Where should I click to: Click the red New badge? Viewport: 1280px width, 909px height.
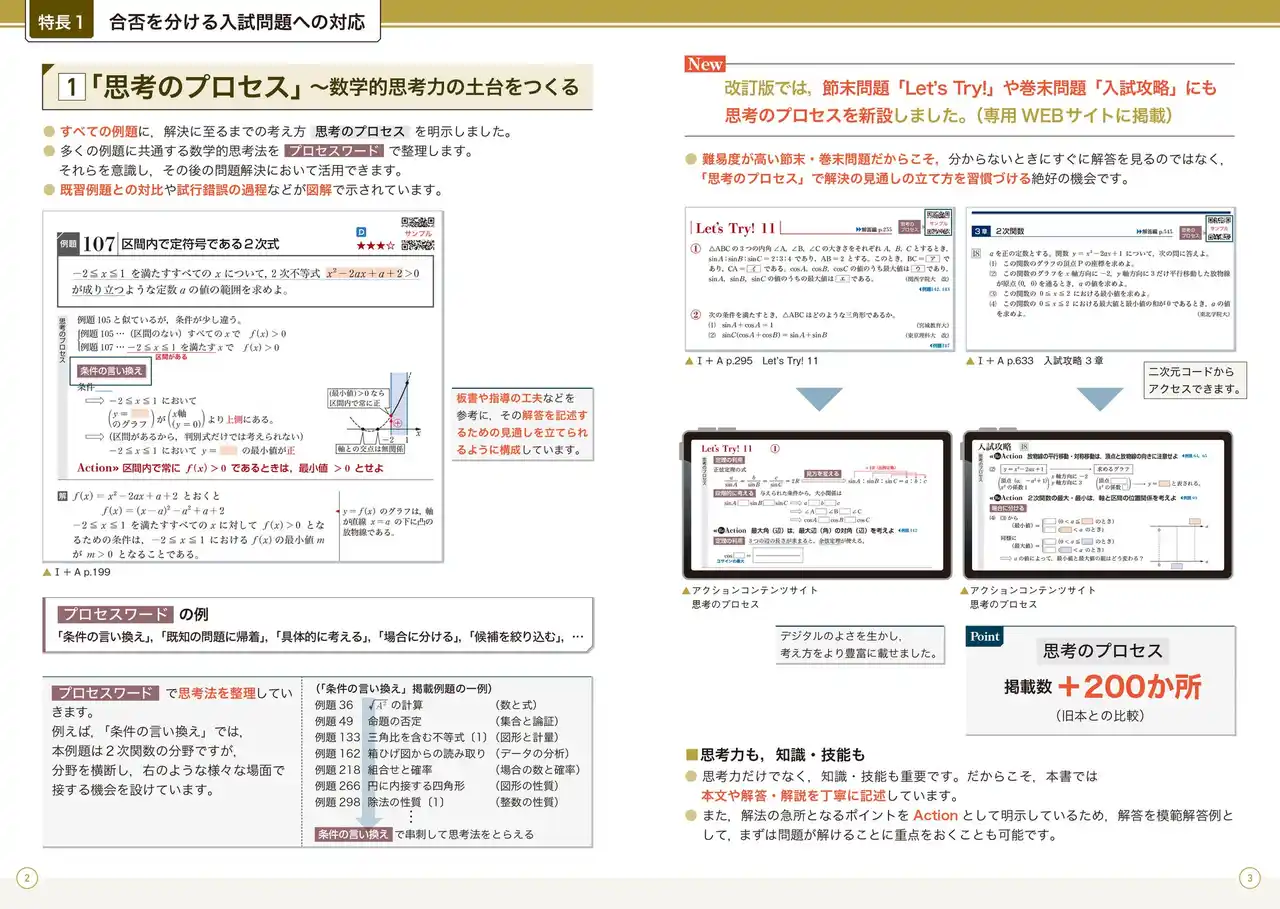click(x=704, y=64)
